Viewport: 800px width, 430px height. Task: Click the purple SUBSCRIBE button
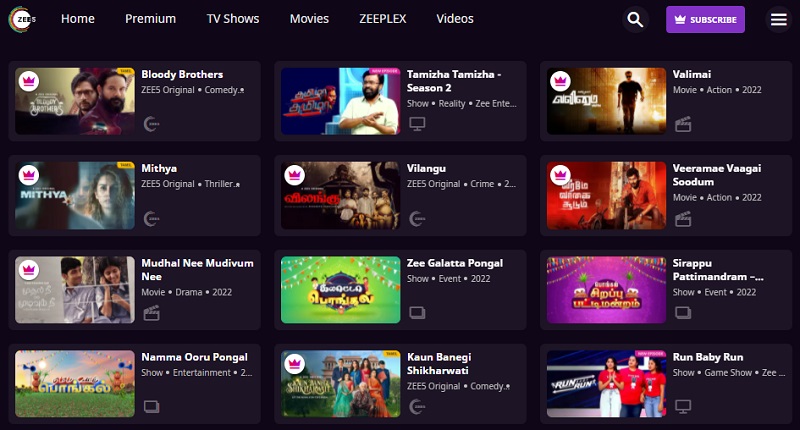tap(705, 19)
